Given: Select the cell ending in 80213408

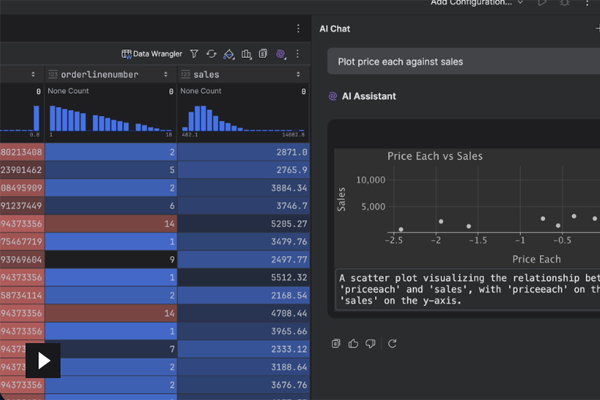Looking at the screenshot, I should (x=22, y=152).
